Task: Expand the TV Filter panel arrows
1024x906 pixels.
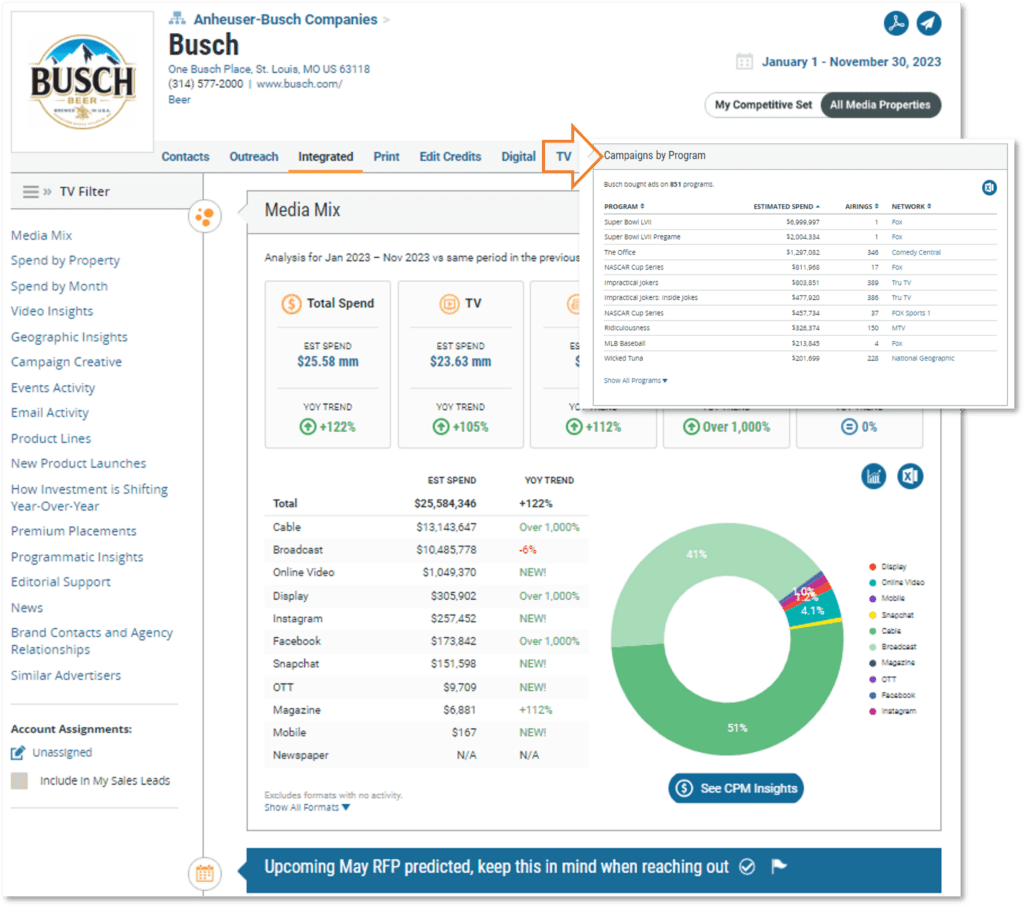Action: point(48,192)
